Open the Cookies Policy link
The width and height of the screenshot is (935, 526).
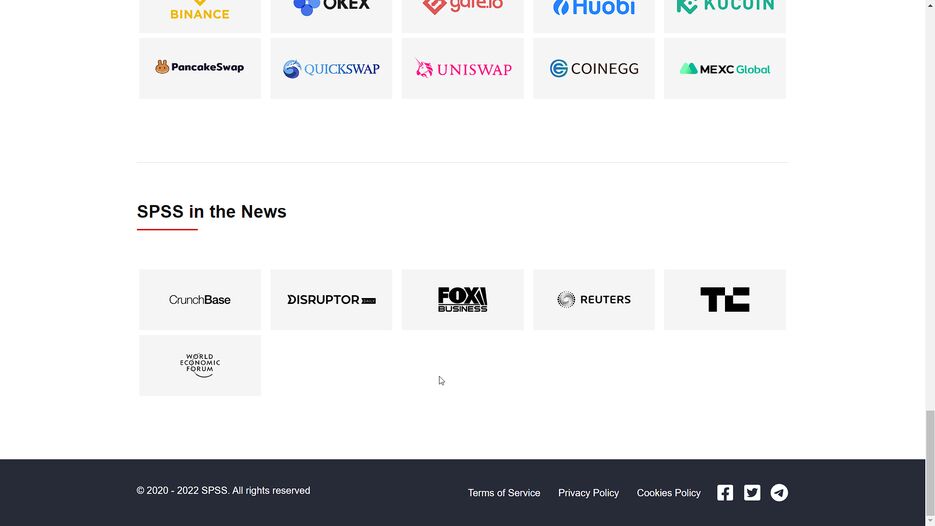click(668, 493)
